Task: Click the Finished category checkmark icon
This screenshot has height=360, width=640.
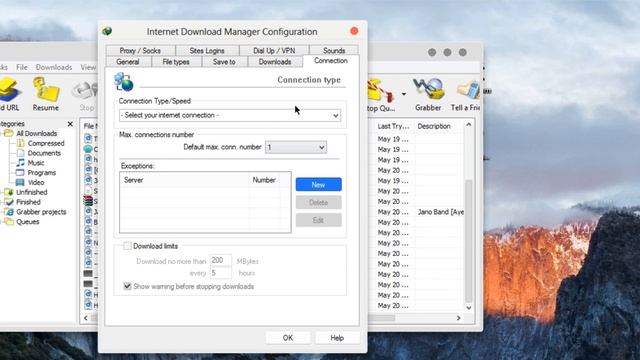Action: (x=9, y=202)
